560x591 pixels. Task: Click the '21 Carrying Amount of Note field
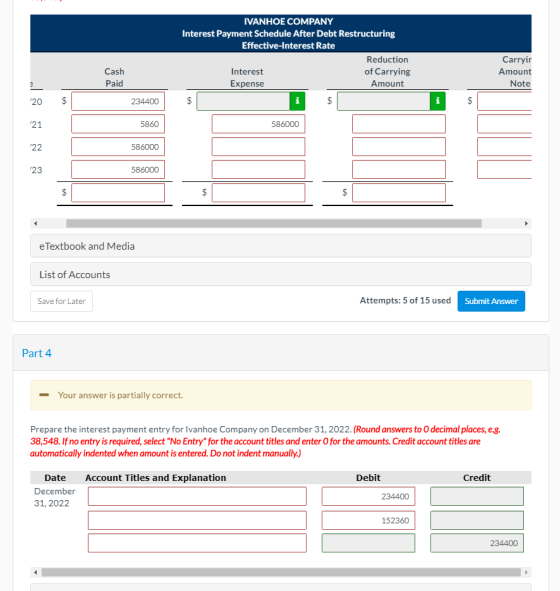tap(504, 124)
